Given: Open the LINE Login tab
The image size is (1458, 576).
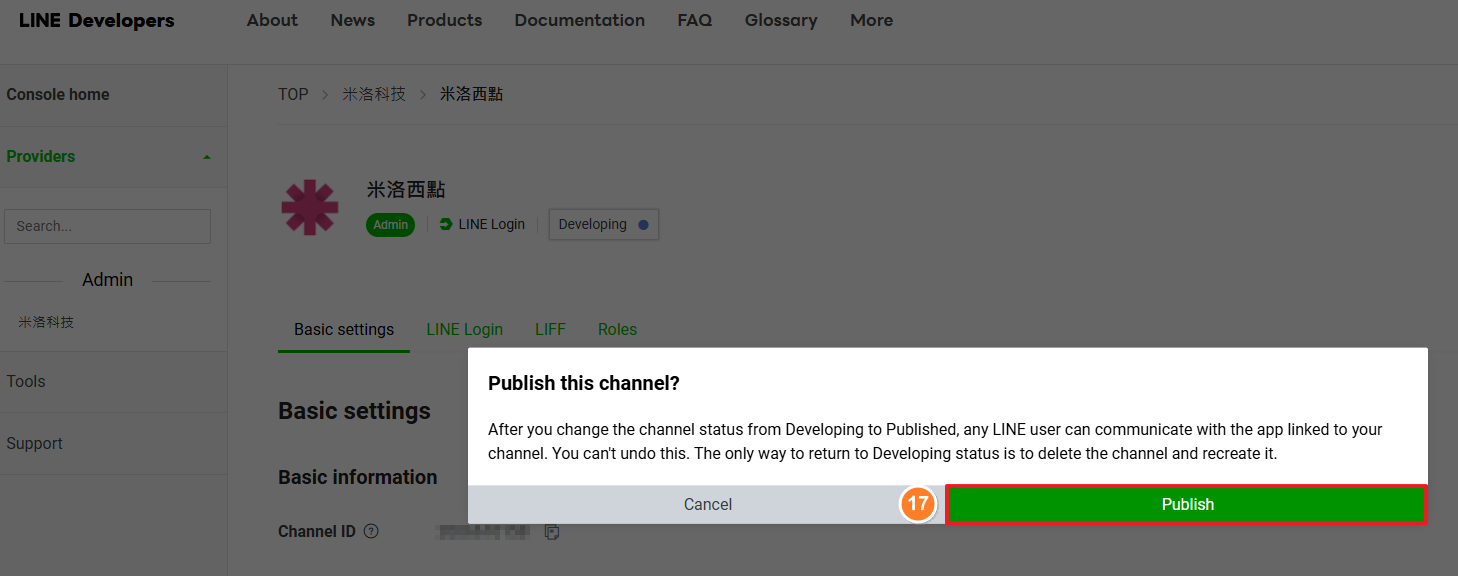Looking at the screenshot, I should coord(464,329).
